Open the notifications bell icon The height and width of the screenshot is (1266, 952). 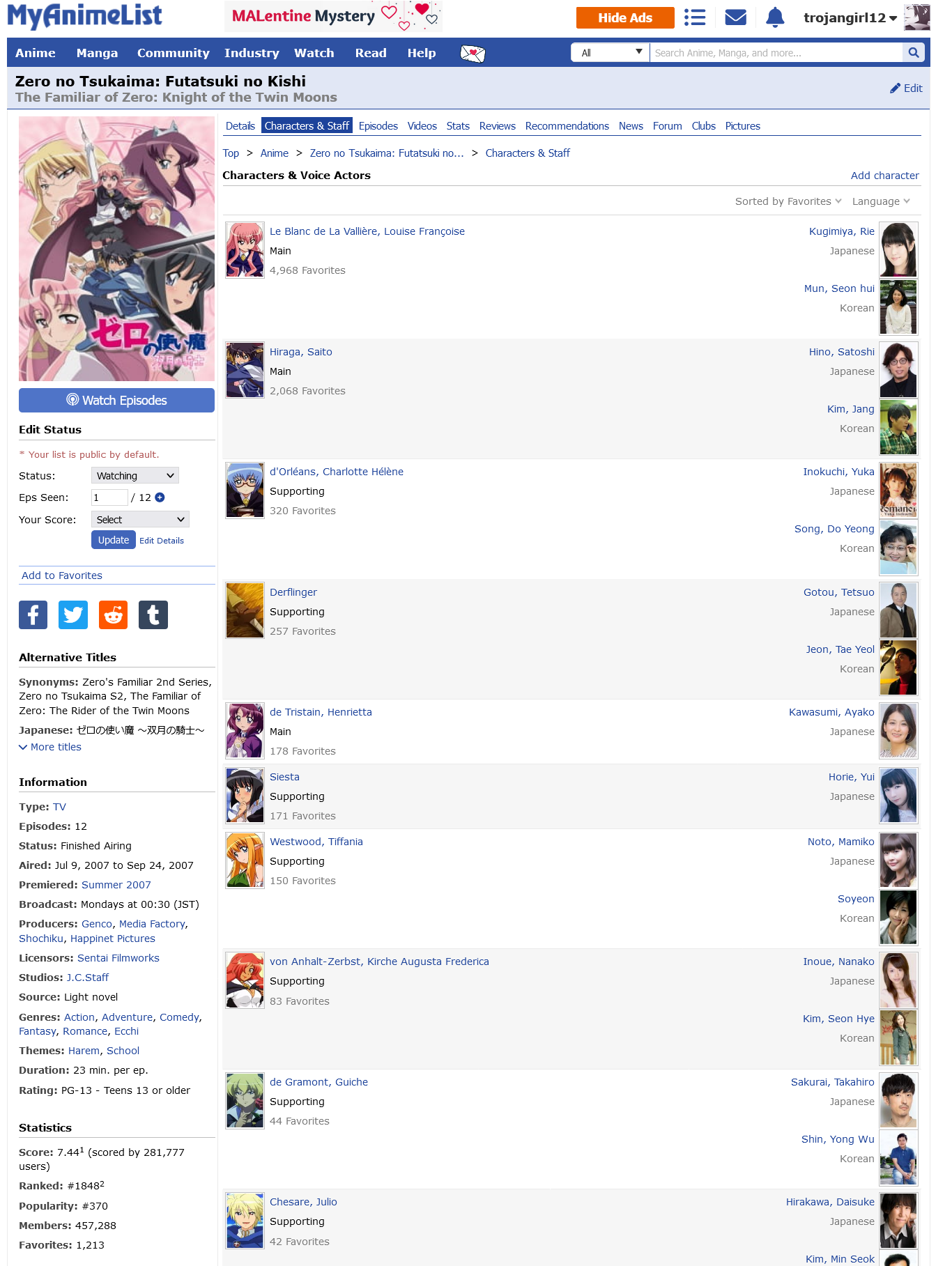[775, 17]
